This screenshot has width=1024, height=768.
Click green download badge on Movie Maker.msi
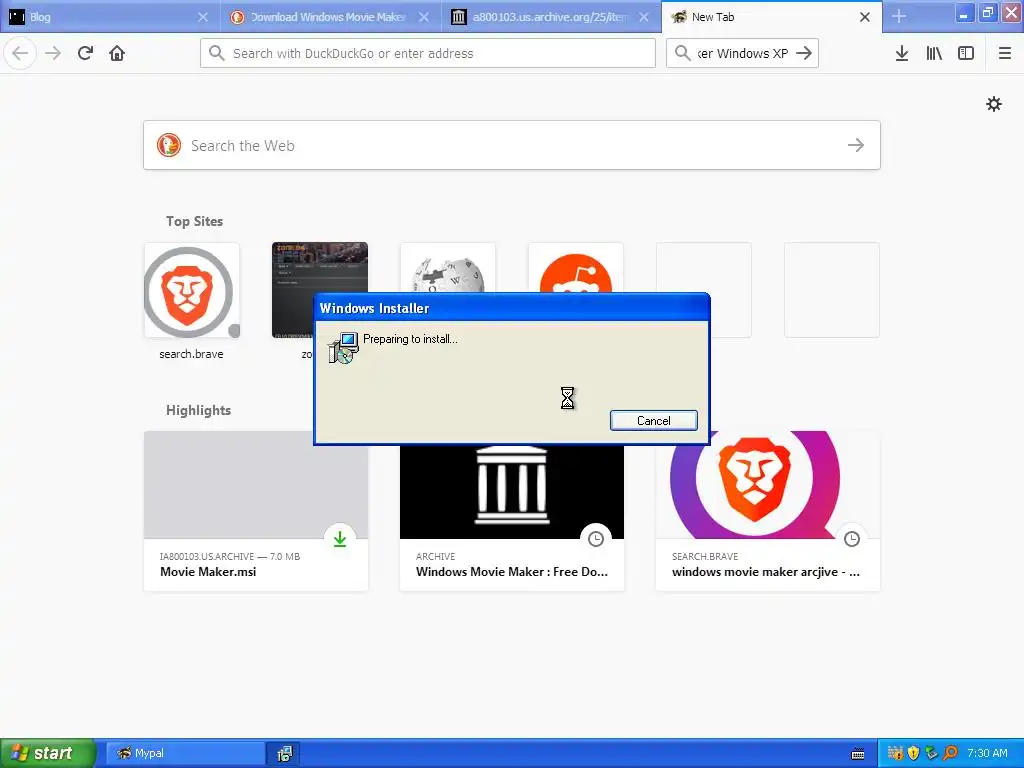(340, 539)
